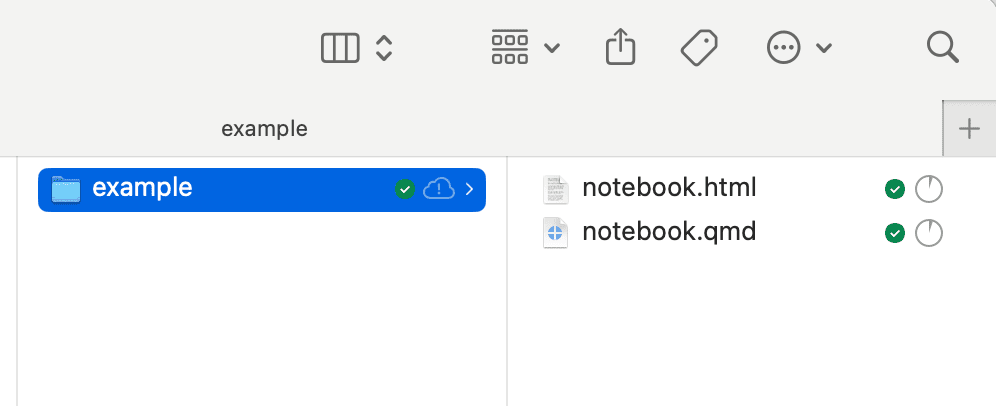Click the Share toolbar icon
The height and width of the screenshot is (406, 996).
point(621,47)
